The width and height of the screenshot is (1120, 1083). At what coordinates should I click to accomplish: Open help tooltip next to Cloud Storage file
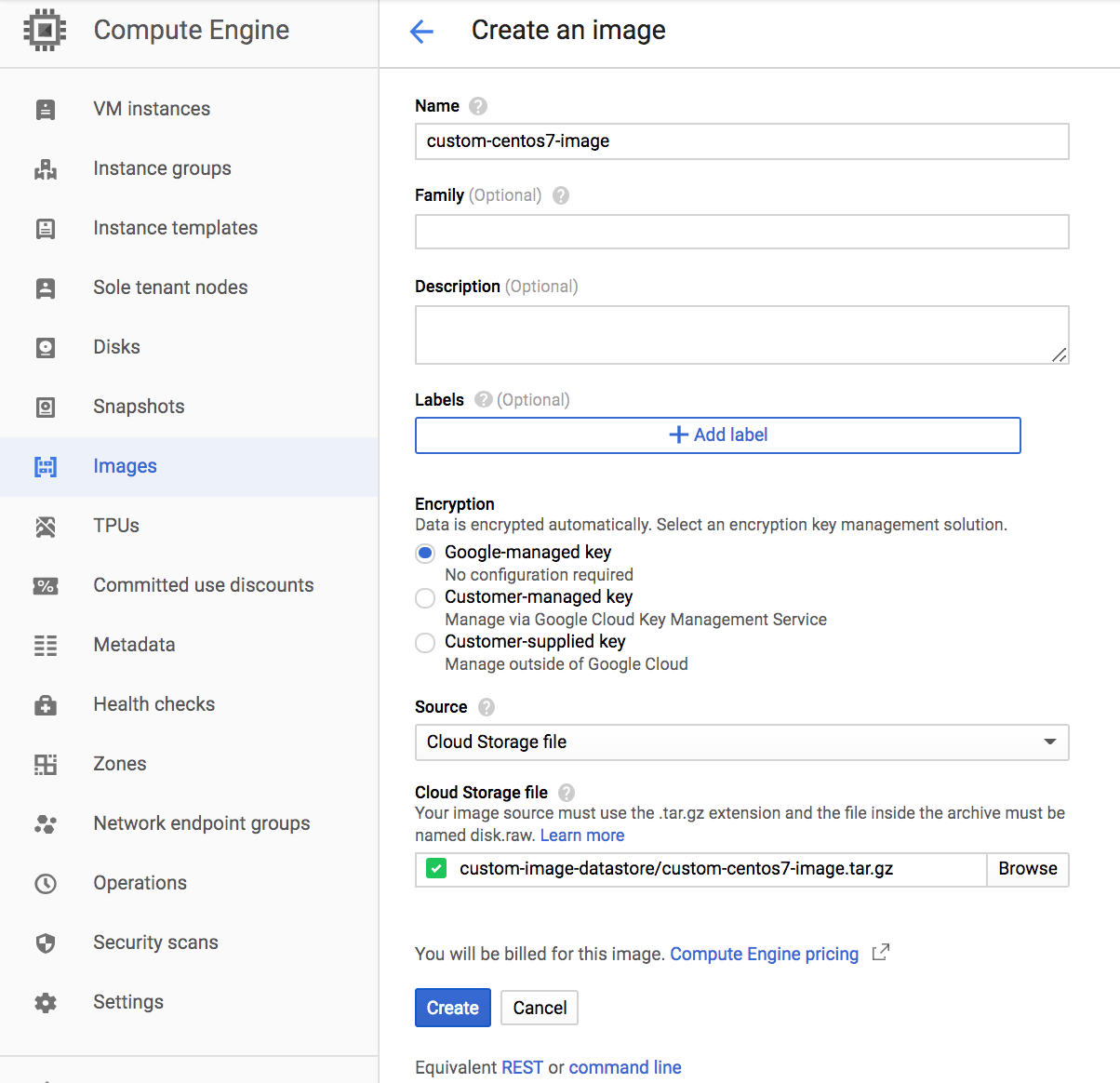(x=567, y=793)
